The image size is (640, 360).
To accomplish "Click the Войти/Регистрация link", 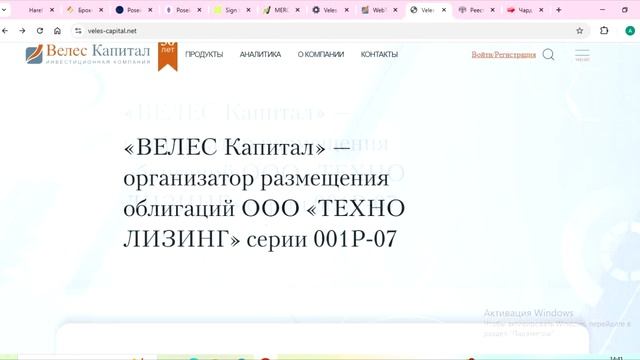I will pos(504,54).
